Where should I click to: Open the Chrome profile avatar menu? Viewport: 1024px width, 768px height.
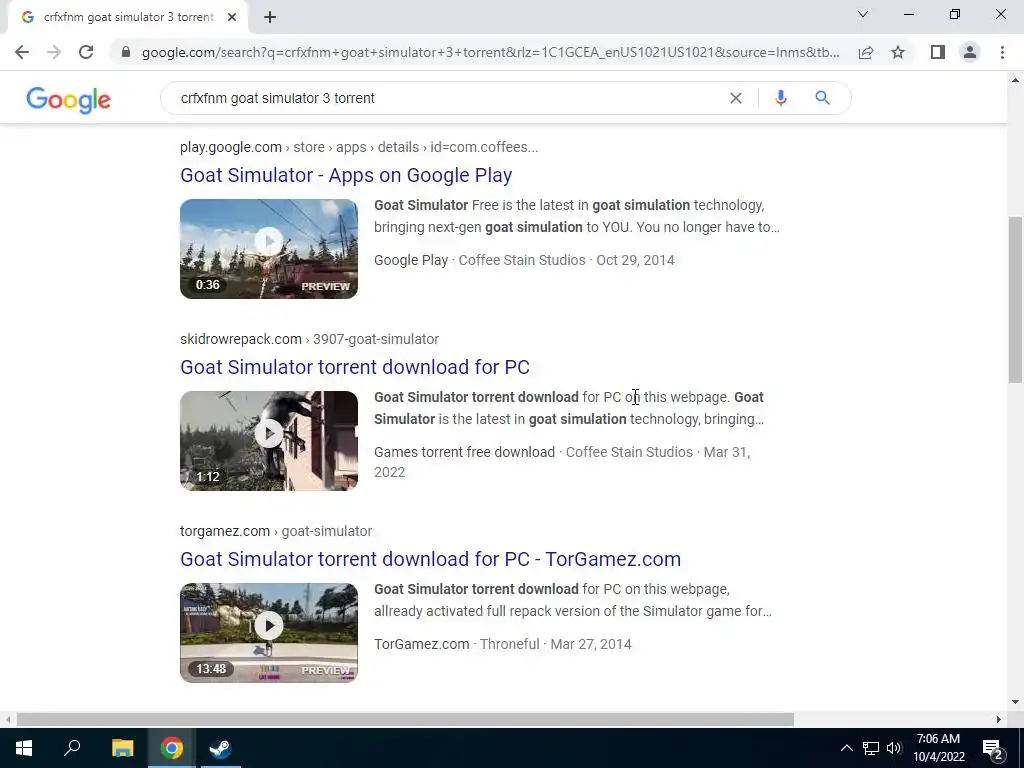click(970, 52)
